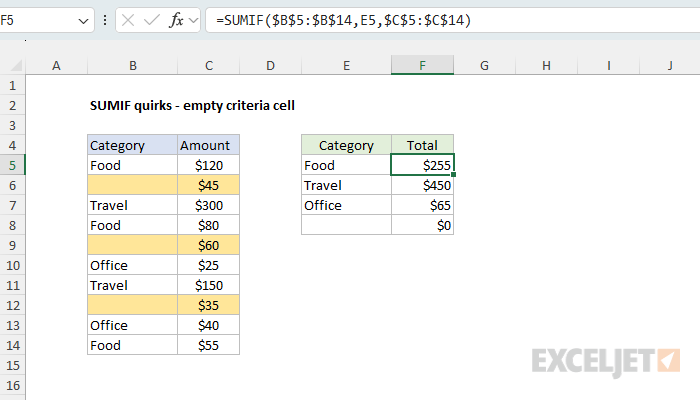
Task: Click 'Food' in cell B8
Action: click(133, 225)
